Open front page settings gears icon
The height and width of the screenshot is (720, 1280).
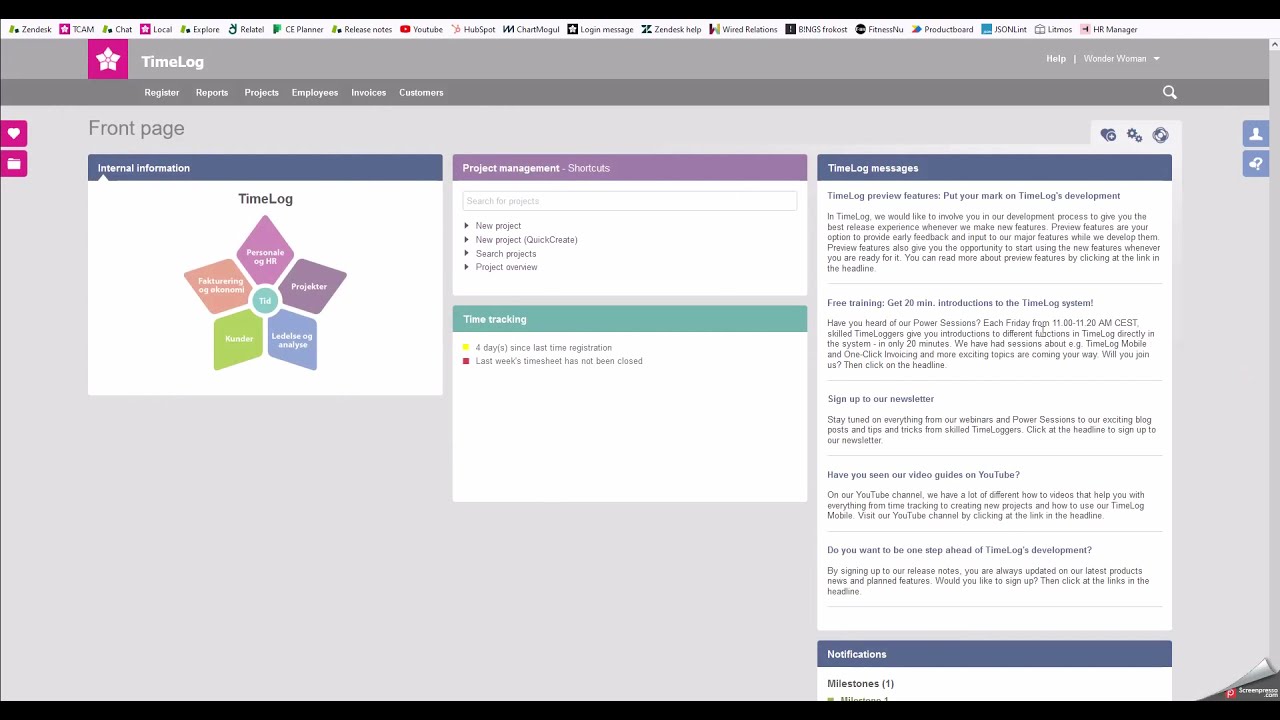tap(1134, 135)
